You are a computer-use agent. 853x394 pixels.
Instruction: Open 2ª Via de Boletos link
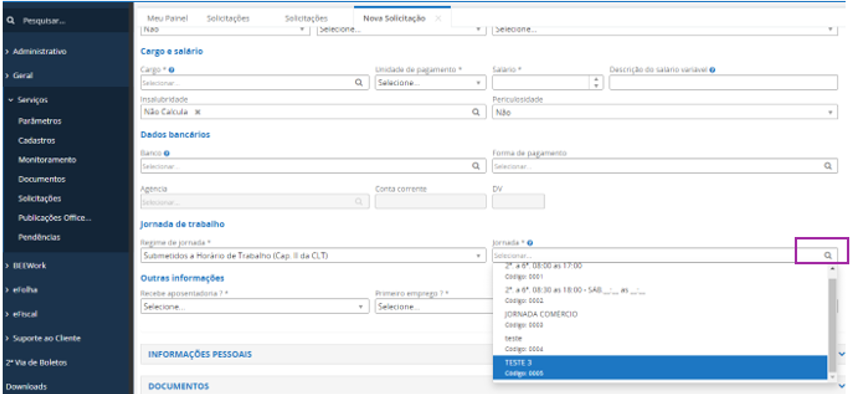[x=36, y=362]
